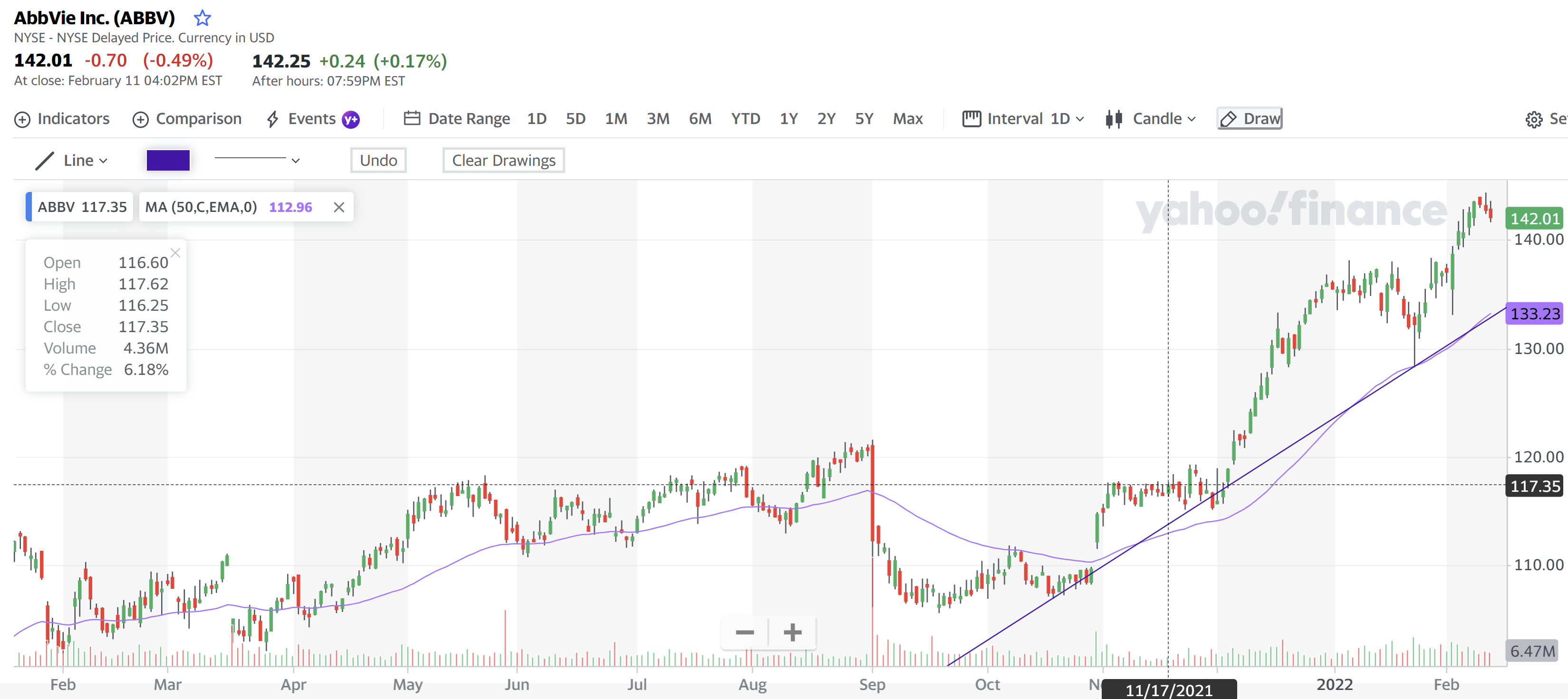Select the 1Y date range
The image size is (1568, 699).
click(789, 119)
